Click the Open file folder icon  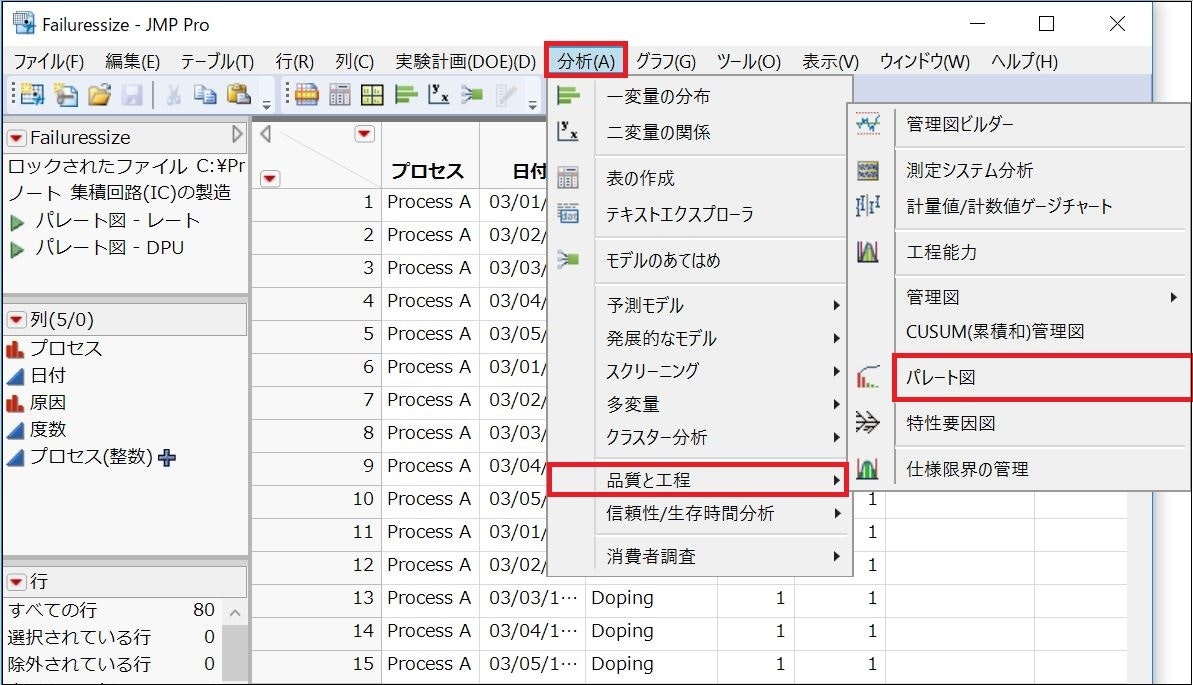point(99,95)
